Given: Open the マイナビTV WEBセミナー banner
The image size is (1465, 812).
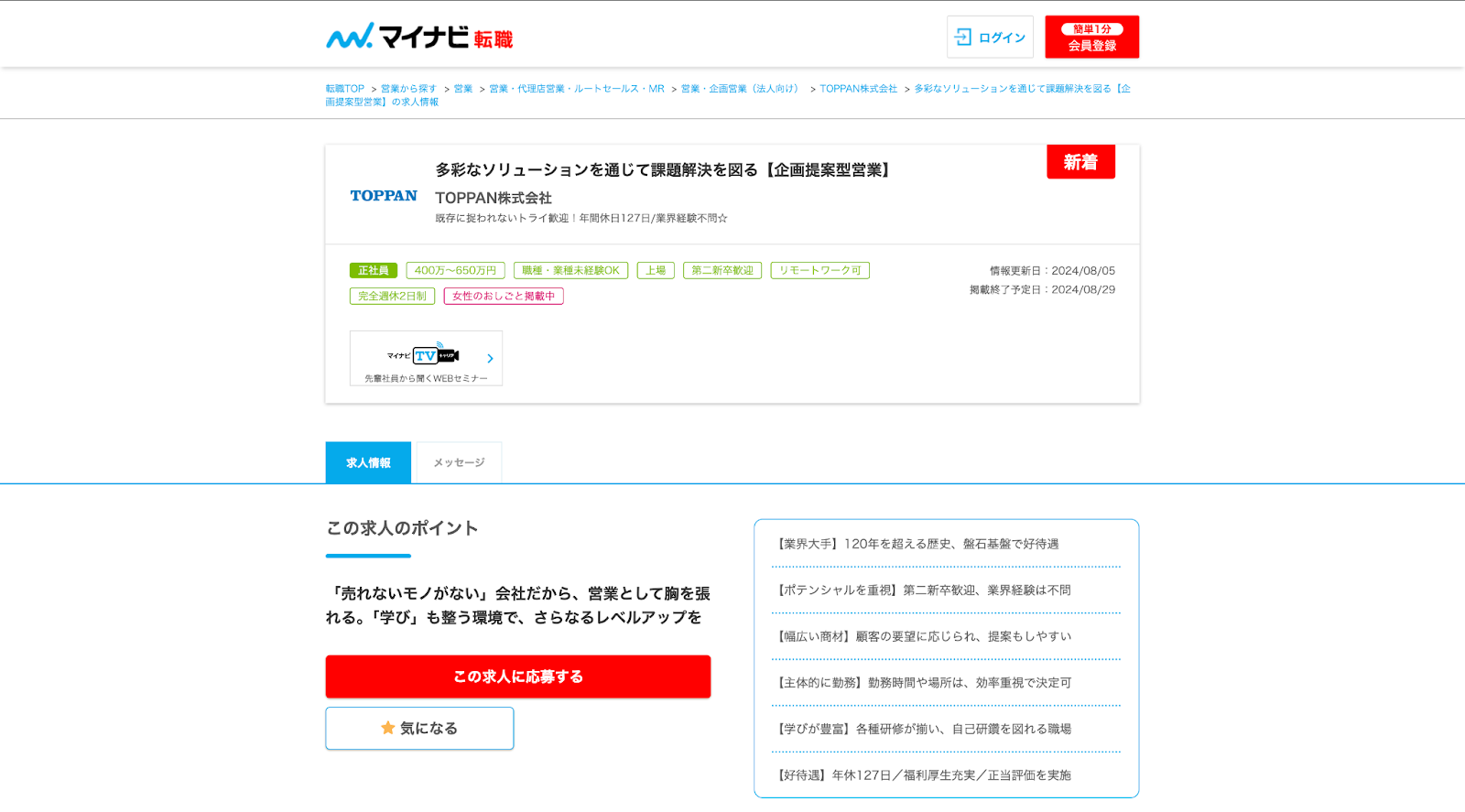Looking at the screenshot, I should tap(426, 358).
